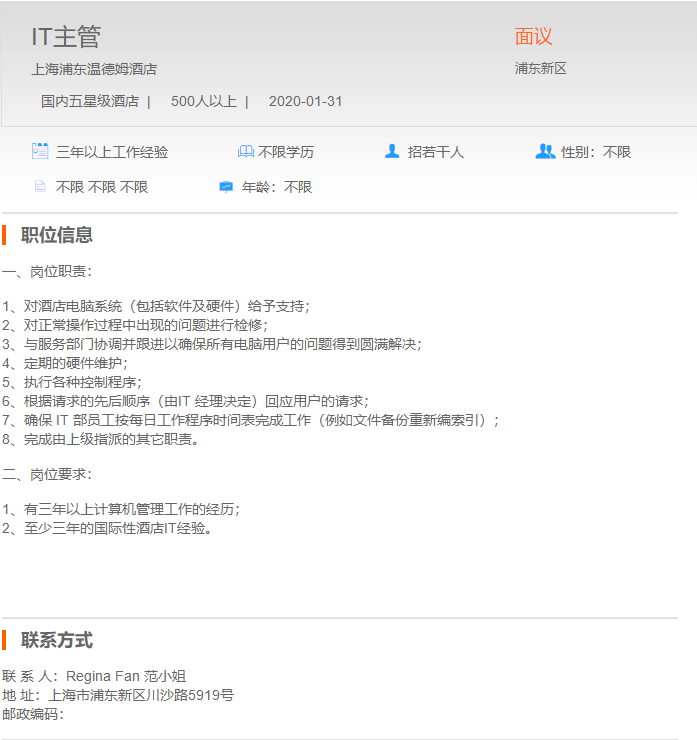Click the 职位信息 section heading
The height and width of the screenshot is (740, 697).
click(57, 235)
